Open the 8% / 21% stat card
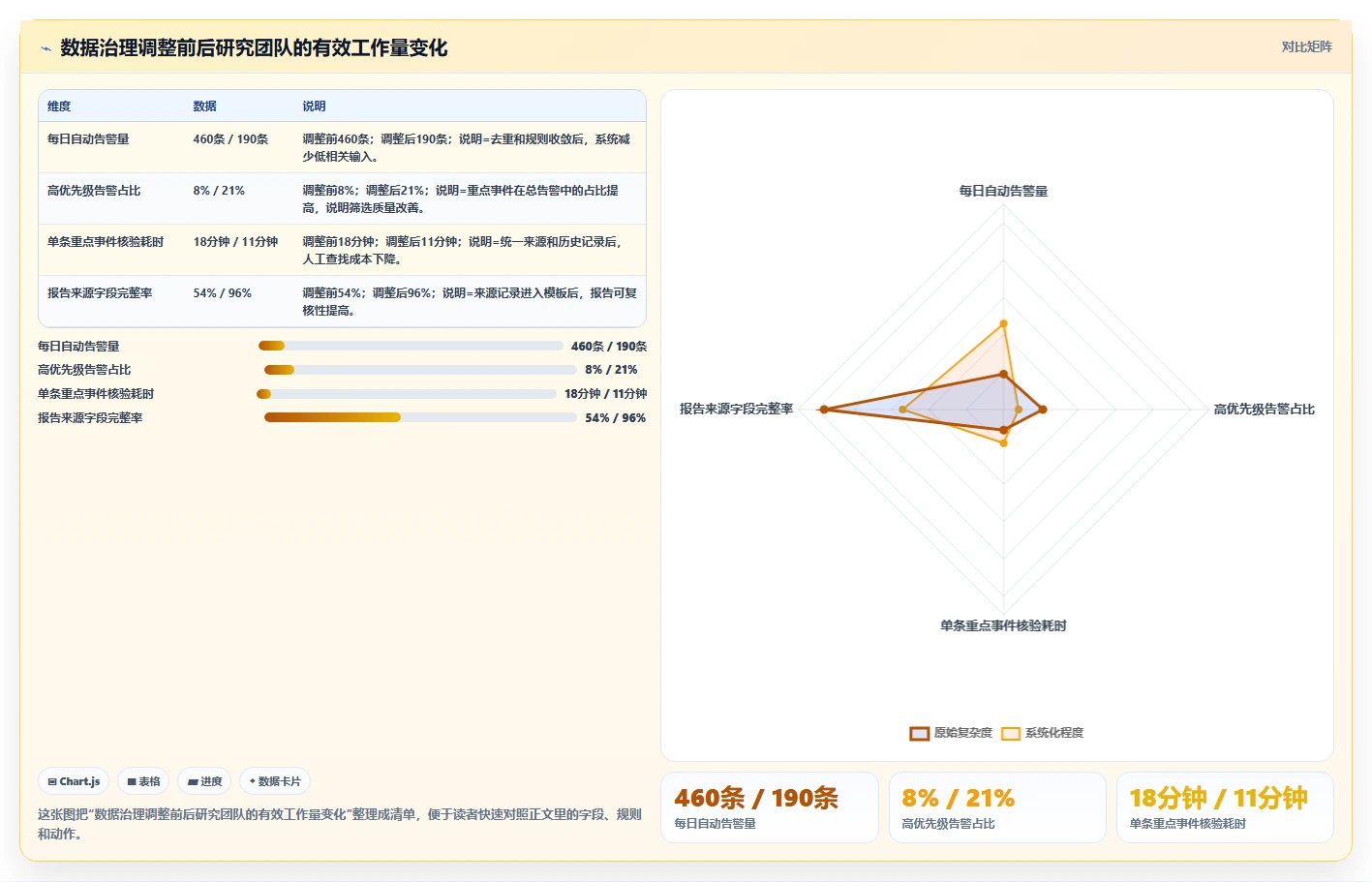 click(x=997, y=807)
